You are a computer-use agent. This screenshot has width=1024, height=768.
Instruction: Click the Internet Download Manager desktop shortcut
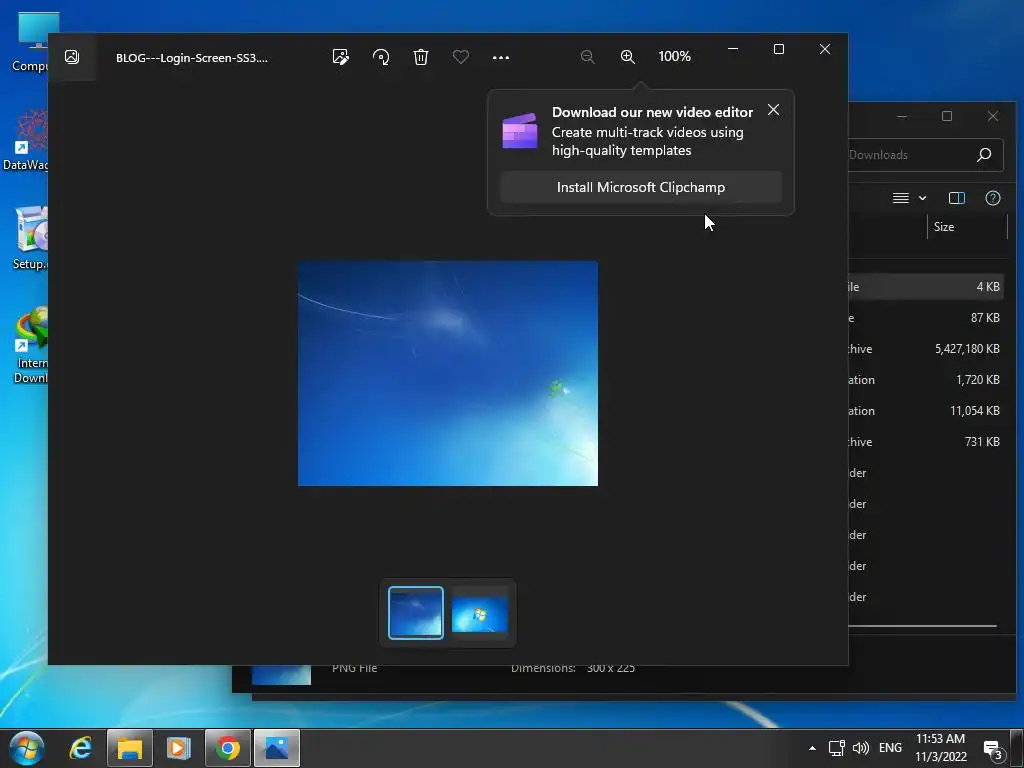[x=31, y=345]
